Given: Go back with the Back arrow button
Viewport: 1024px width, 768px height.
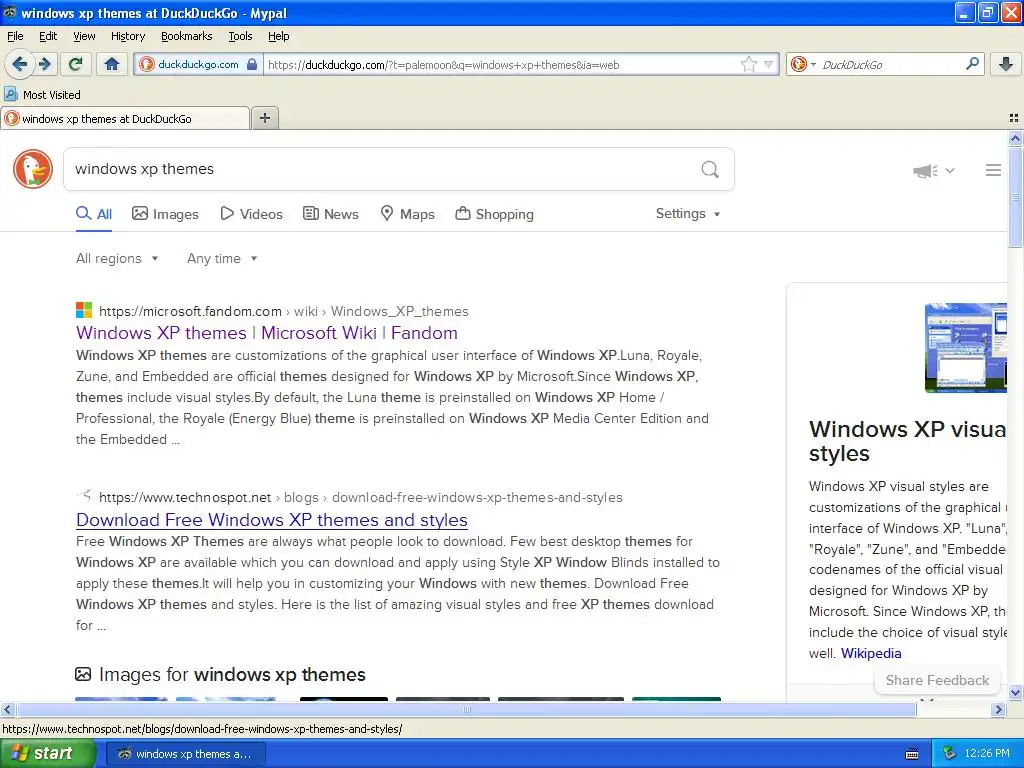Looking at the screenshot, I should pos(19,64).
